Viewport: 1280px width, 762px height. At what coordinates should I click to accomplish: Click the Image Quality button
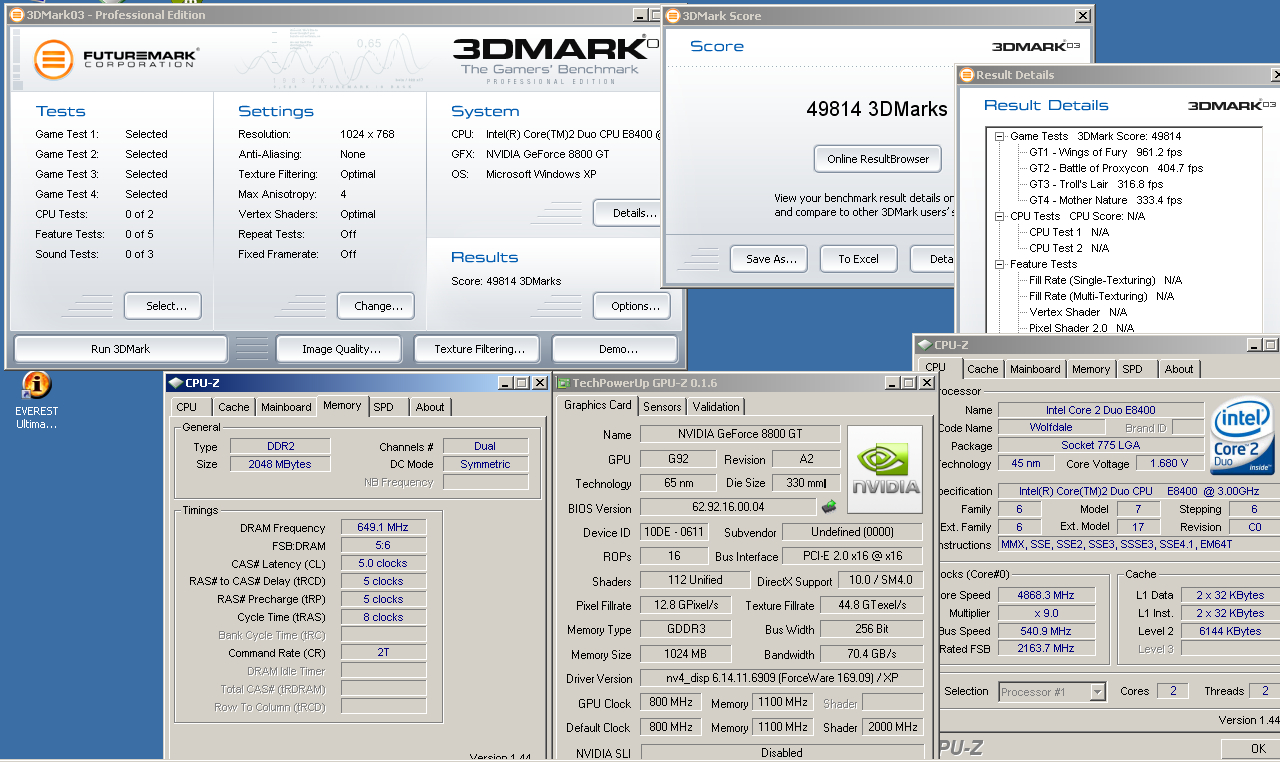tap(337, 349)
